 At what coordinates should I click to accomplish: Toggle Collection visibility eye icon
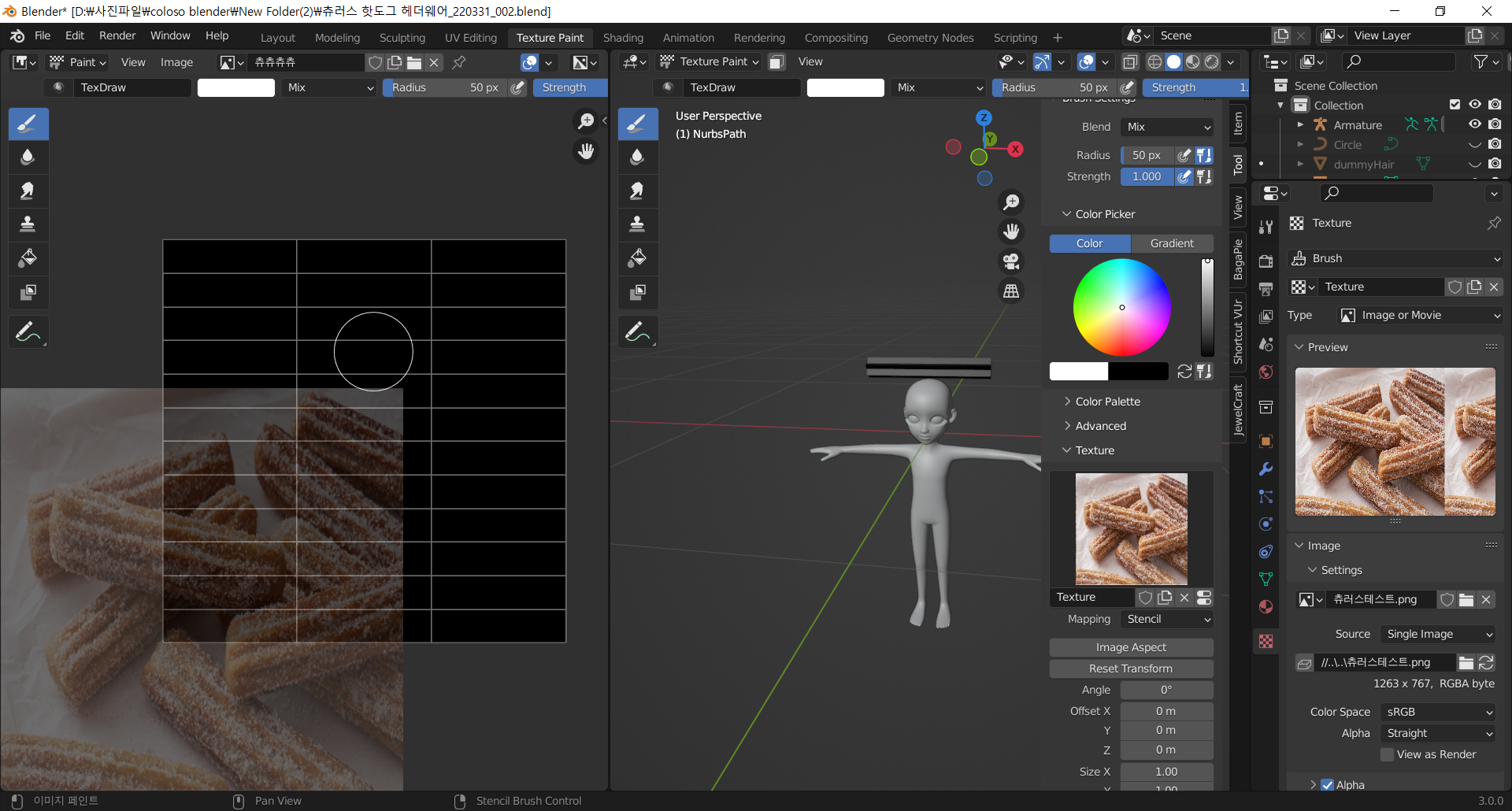coord(1475,105)
